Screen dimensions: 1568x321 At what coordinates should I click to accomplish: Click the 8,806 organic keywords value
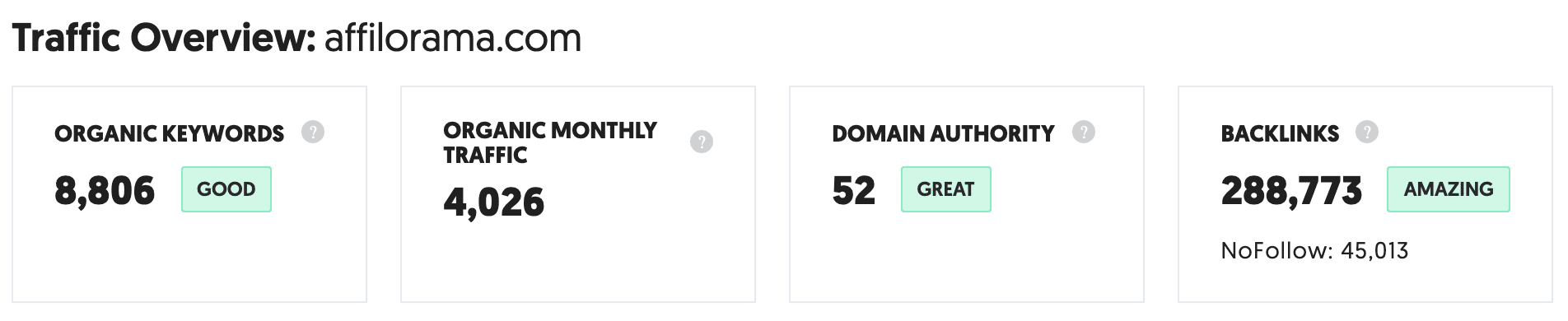[x=105, y=191]
